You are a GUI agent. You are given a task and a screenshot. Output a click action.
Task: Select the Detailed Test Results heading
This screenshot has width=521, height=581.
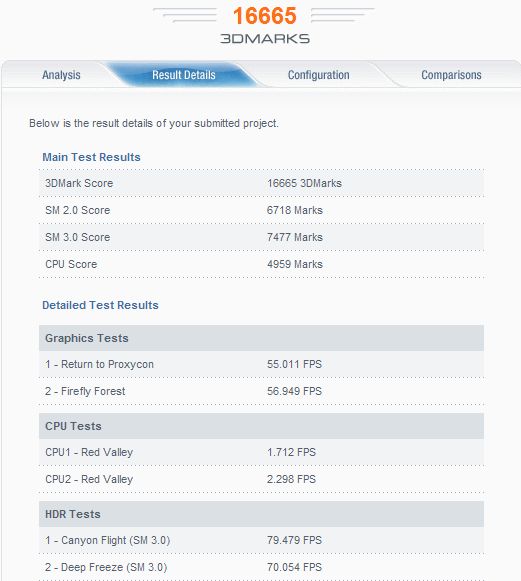coord(100,305)
